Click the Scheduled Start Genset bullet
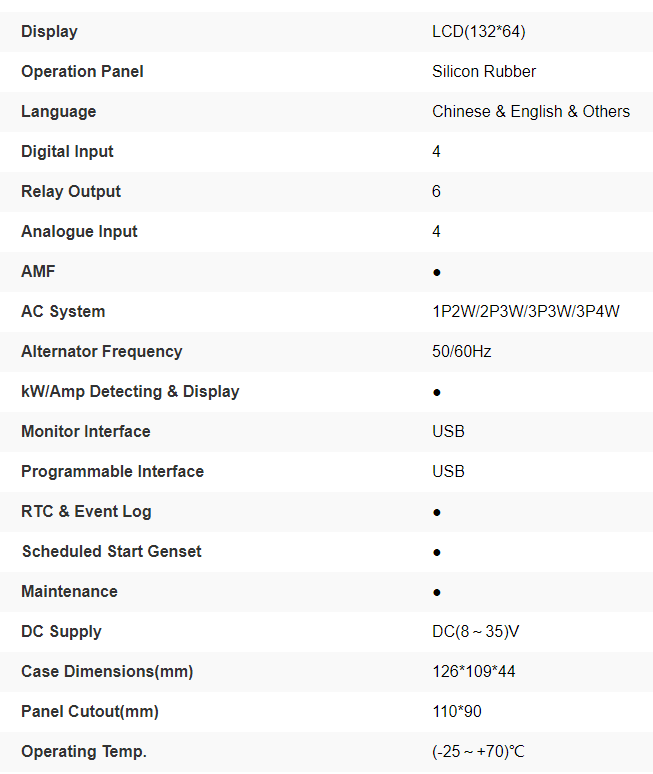Screen dimensions: 653x774 [x=437, y=552]
